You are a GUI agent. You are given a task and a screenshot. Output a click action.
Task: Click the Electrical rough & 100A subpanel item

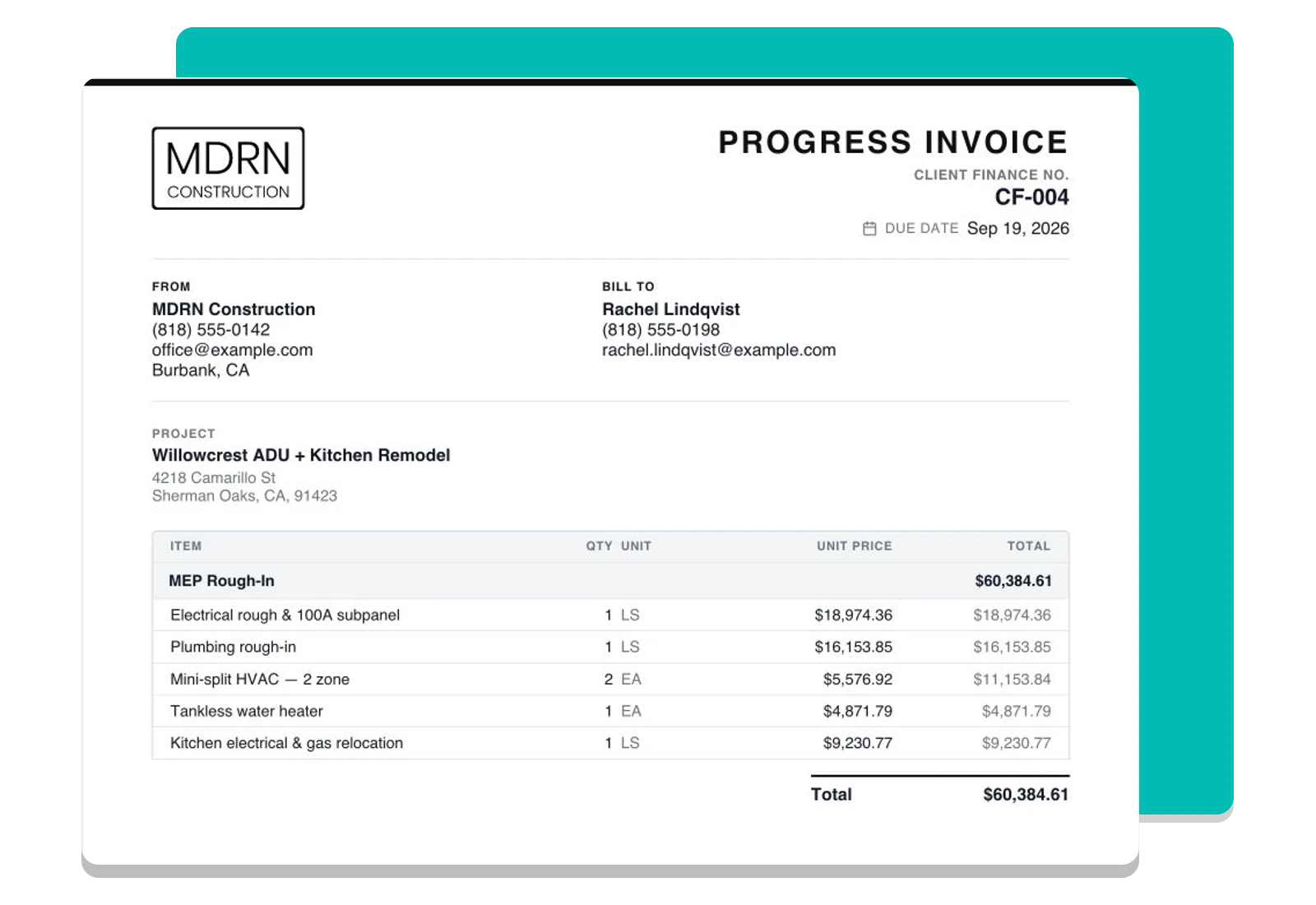(x=285, y=615)
